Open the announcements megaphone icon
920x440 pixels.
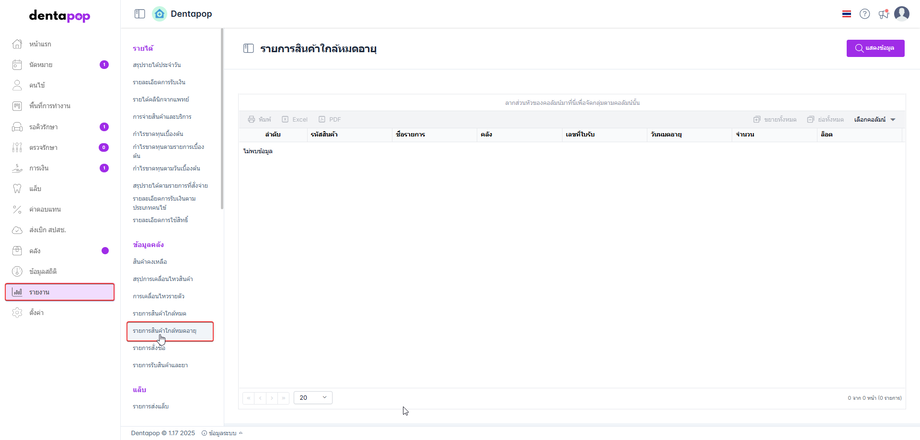[883, 14]
